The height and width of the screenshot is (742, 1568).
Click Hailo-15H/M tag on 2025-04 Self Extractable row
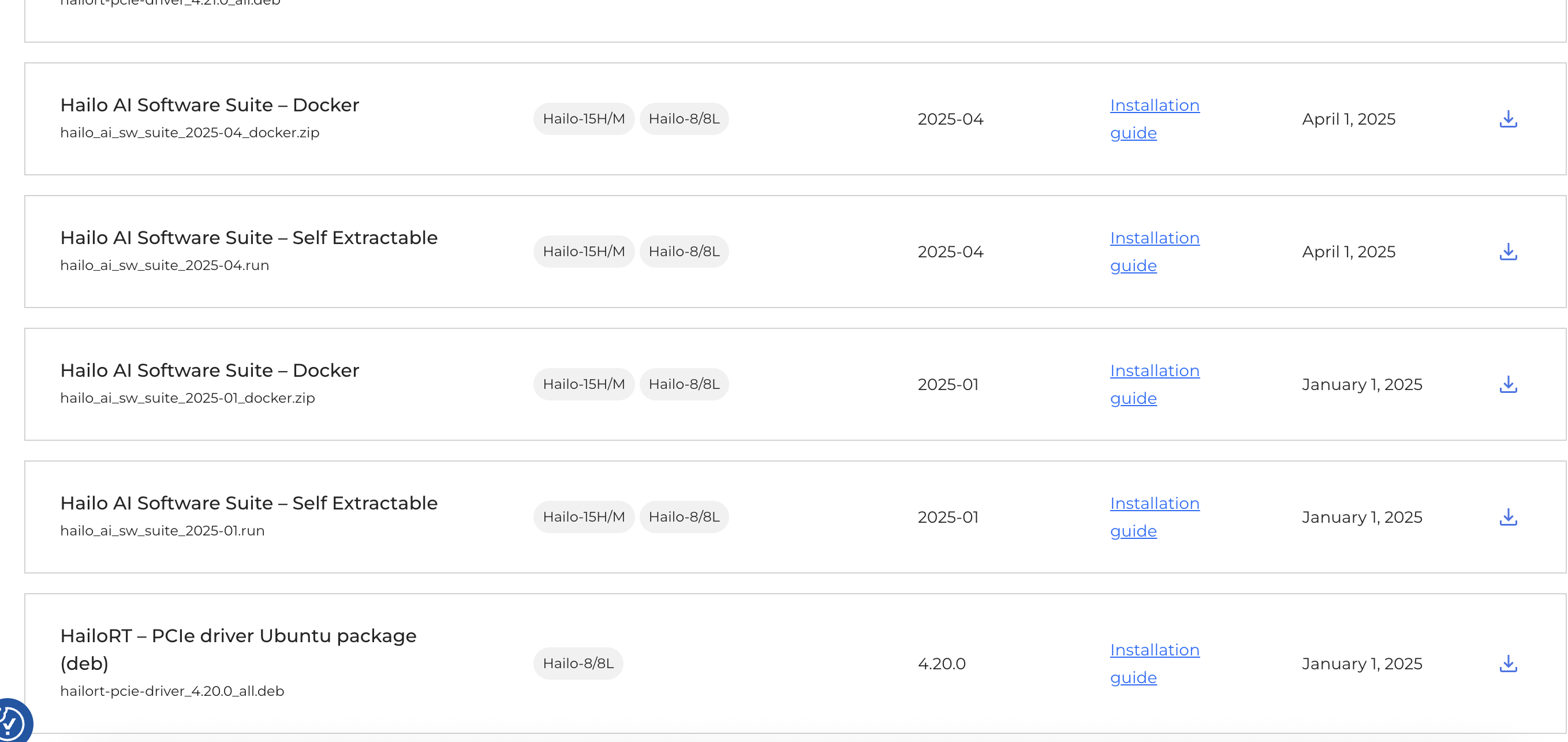point(583,252)
